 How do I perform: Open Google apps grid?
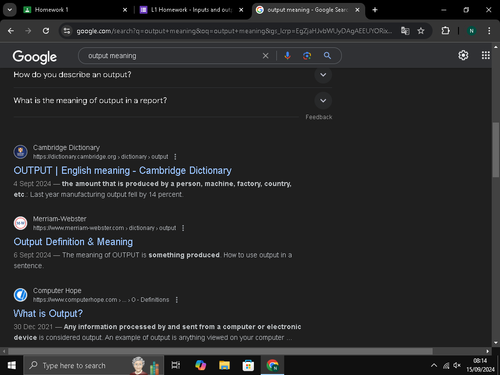pos(486,55)
